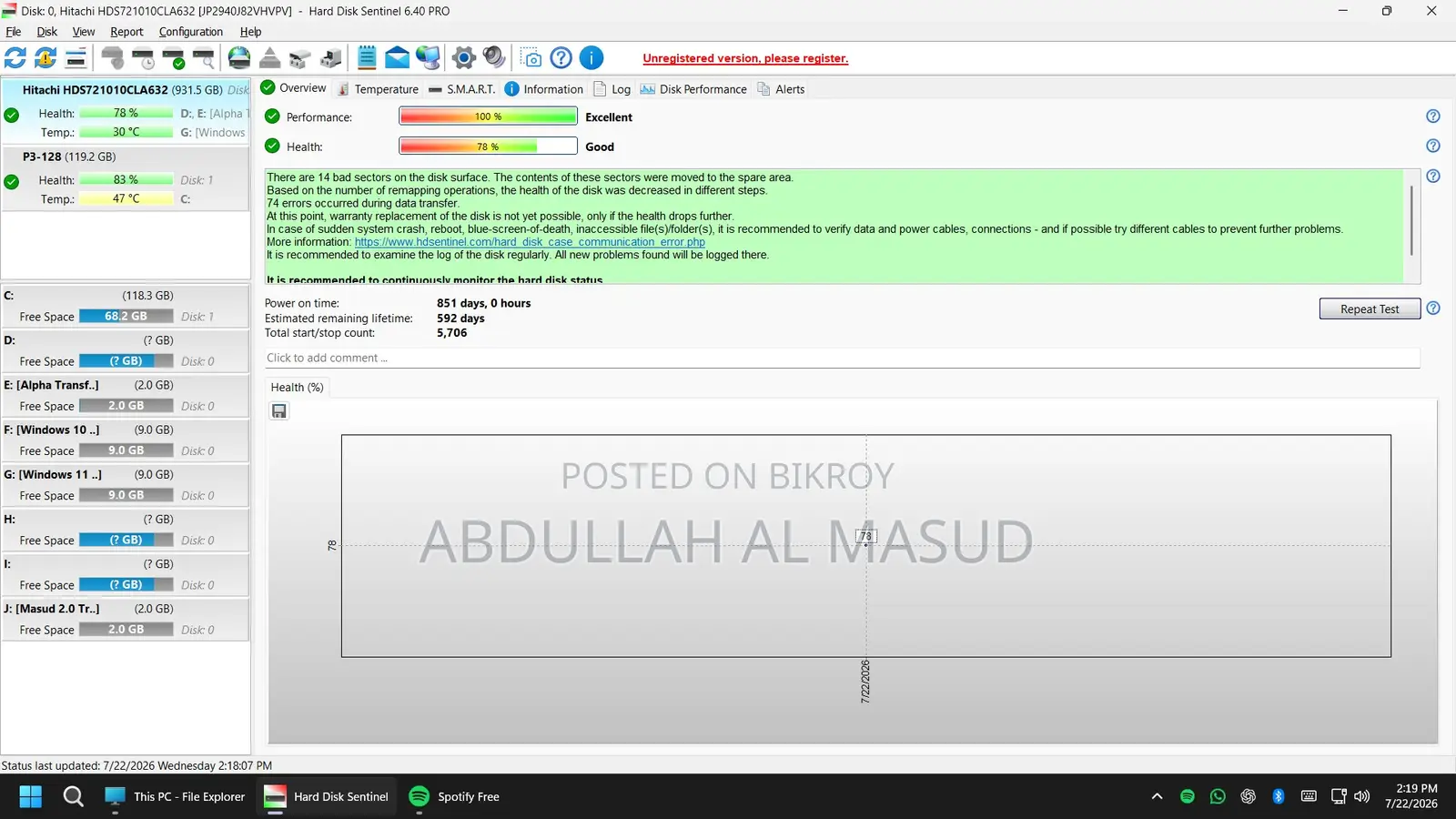This screenshot has width=1456, height=819.
Task: Click the globe with computer monitor icon
Action: click(428, 58)
